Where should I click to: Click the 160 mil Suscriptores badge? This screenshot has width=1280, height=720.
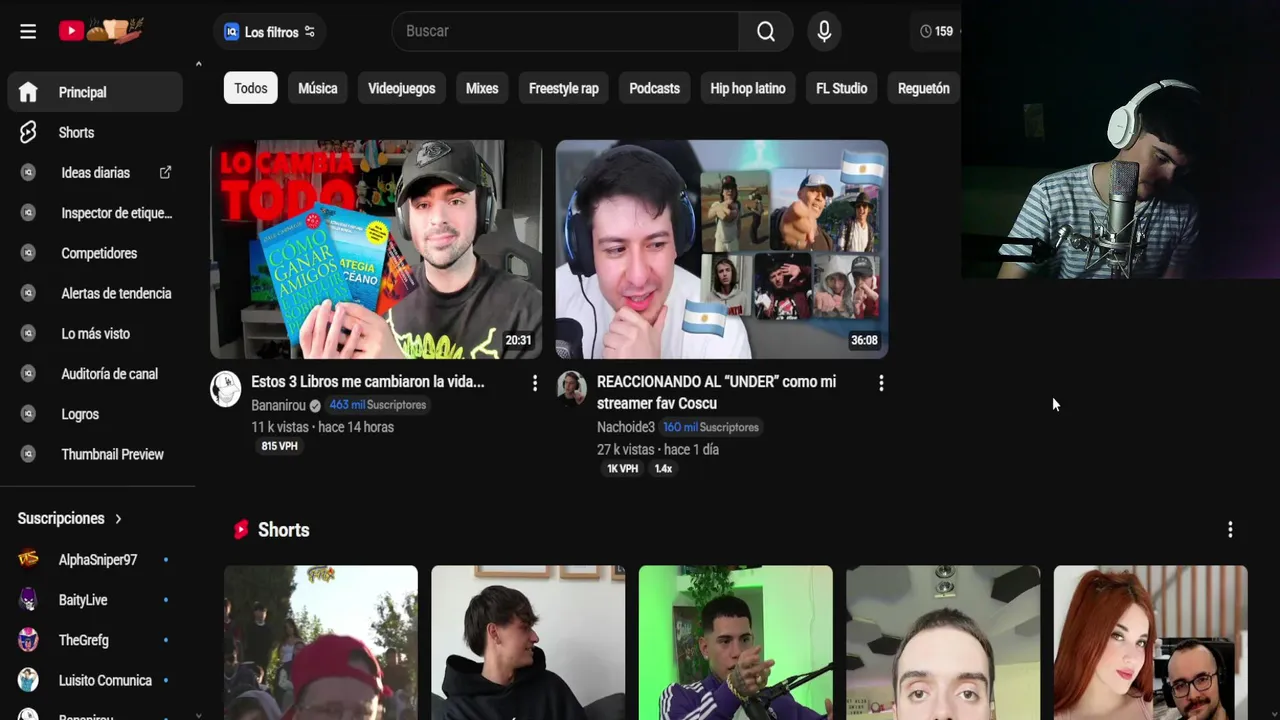(711, 427)
